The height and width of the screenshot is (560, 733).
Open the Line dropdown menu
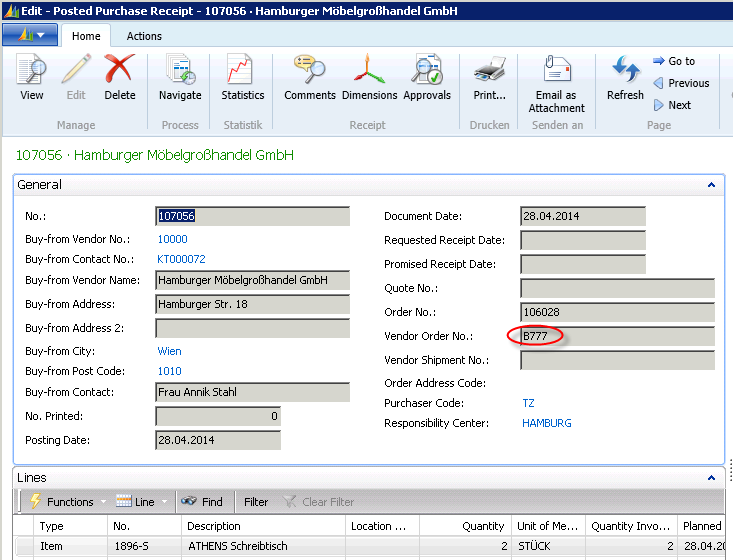[x=139, y=502]
